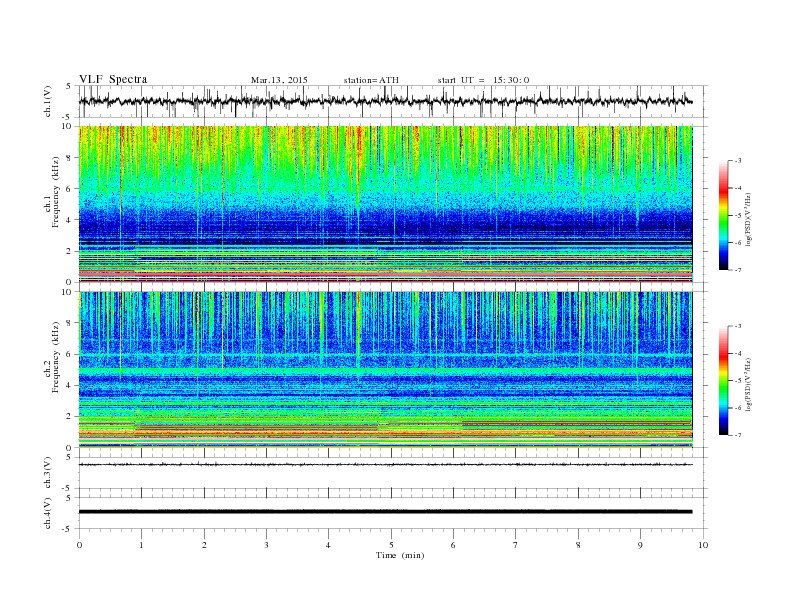Click time axis tick label "0"
The image size is (792, 612).
click(79, 545)
